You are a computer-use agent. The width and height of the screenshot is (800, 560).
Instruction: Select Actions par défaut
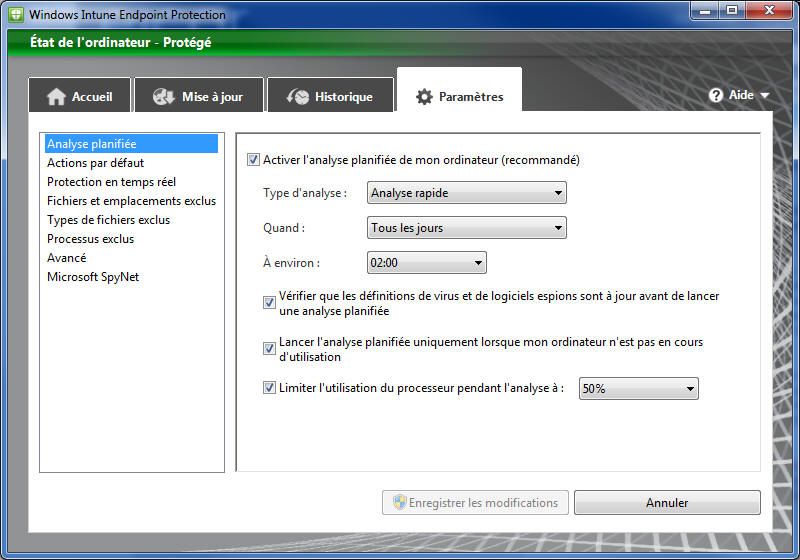95,163
